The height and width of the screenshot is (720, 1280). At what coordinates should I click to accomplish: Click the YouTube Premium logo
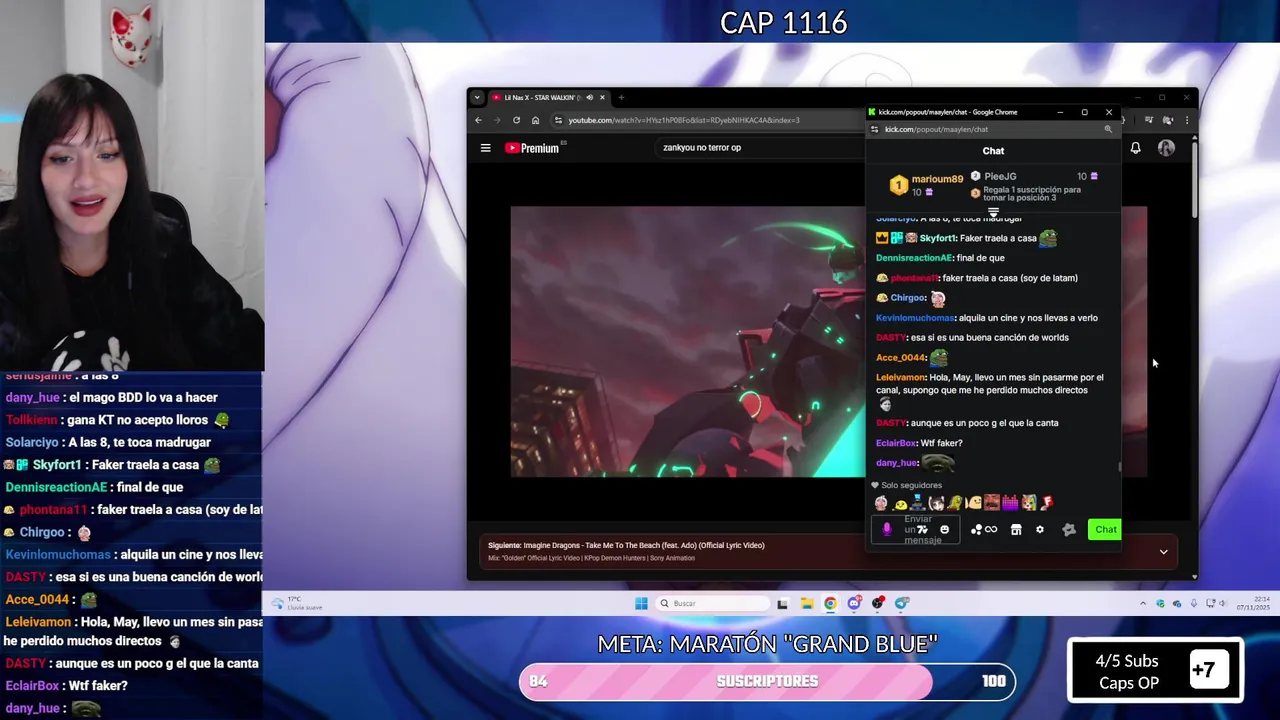pyautogui.click(x=531, y=148)
